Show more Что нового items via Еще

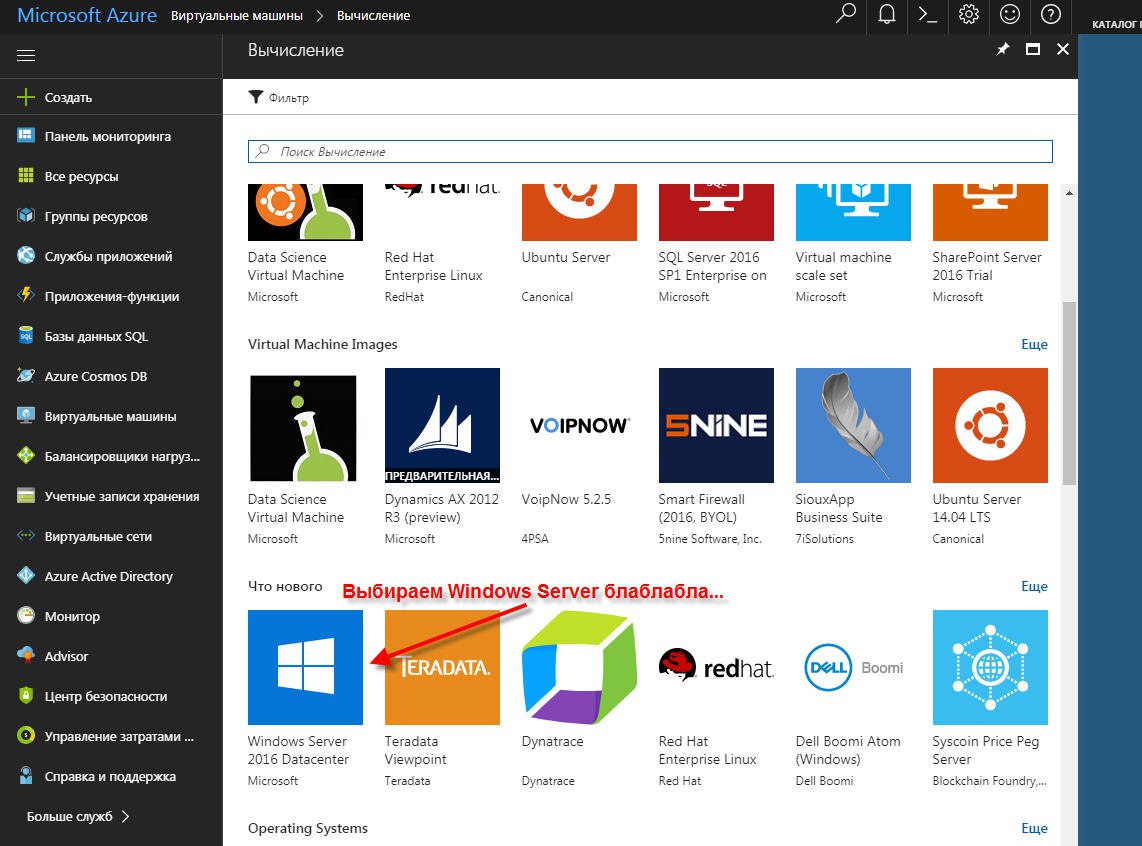pyautogui.click(x=1034, y=586)
